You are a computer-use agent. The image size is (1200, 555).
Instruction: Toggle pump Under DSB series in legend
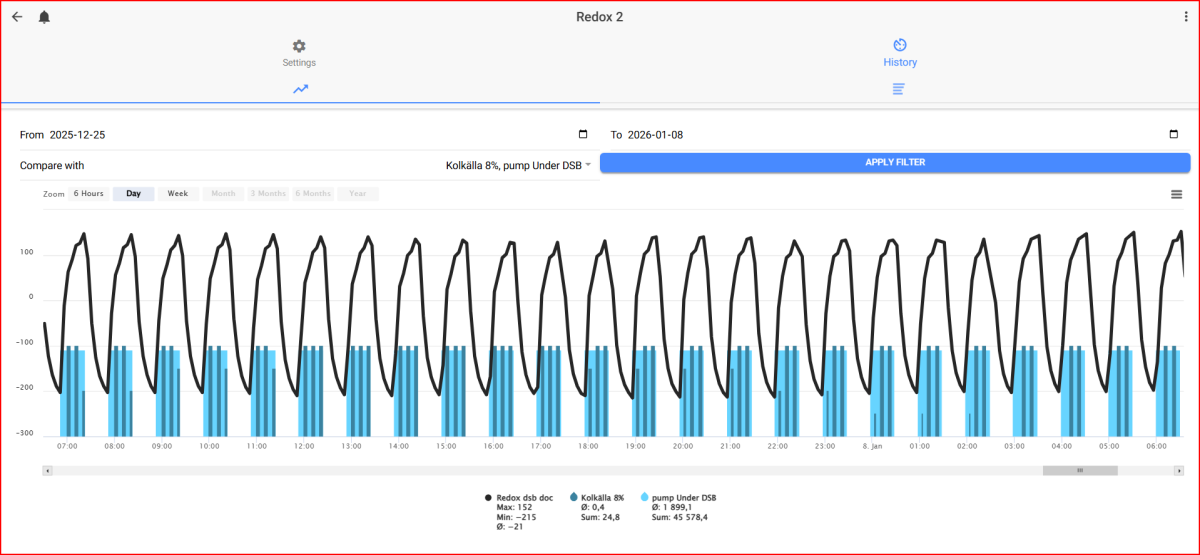tap(678, 497)
